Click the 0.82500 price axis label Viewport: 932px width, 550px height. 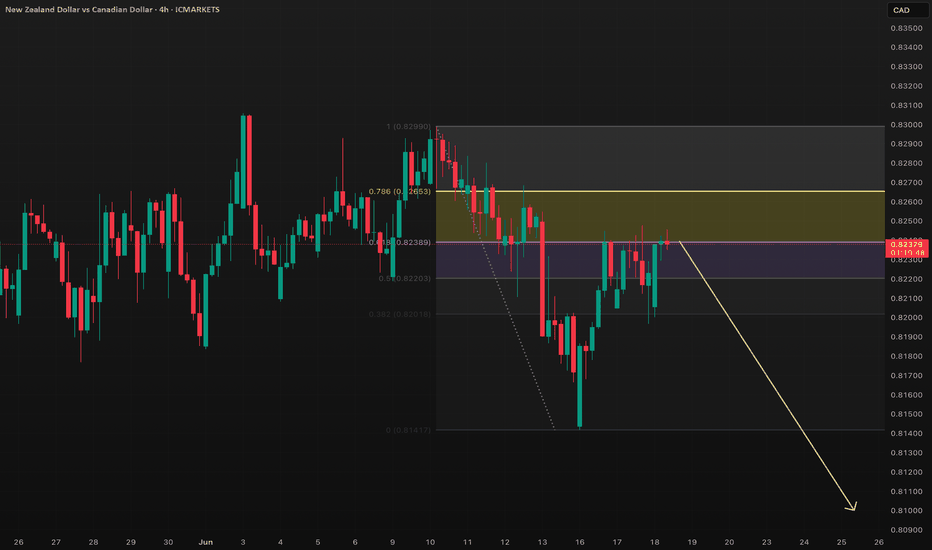pyautogui.click(x=906, y=221)
